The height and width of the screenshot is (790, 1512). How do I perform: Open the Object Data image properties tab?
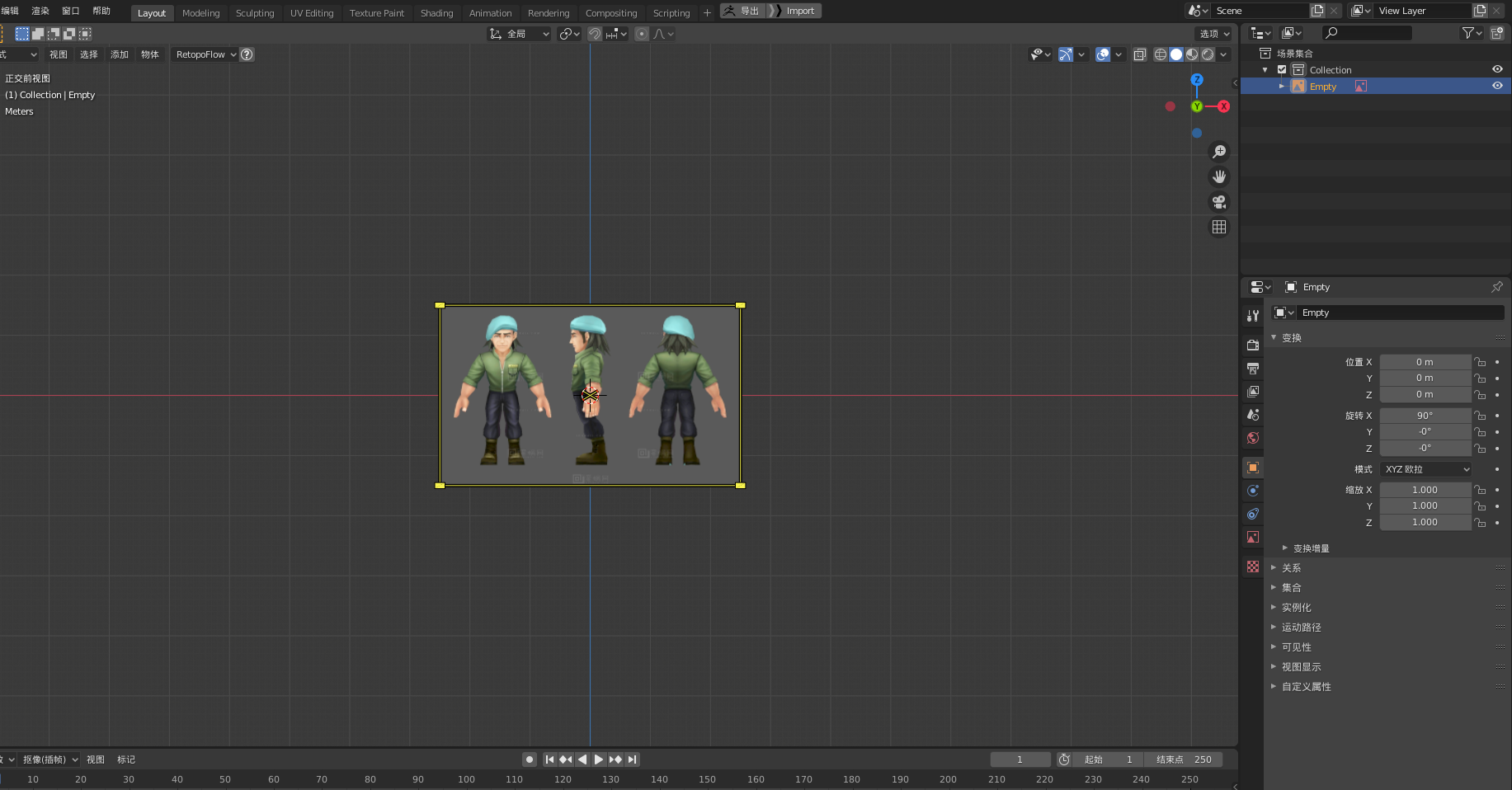pyautogui.click(x=1253, y=537)
